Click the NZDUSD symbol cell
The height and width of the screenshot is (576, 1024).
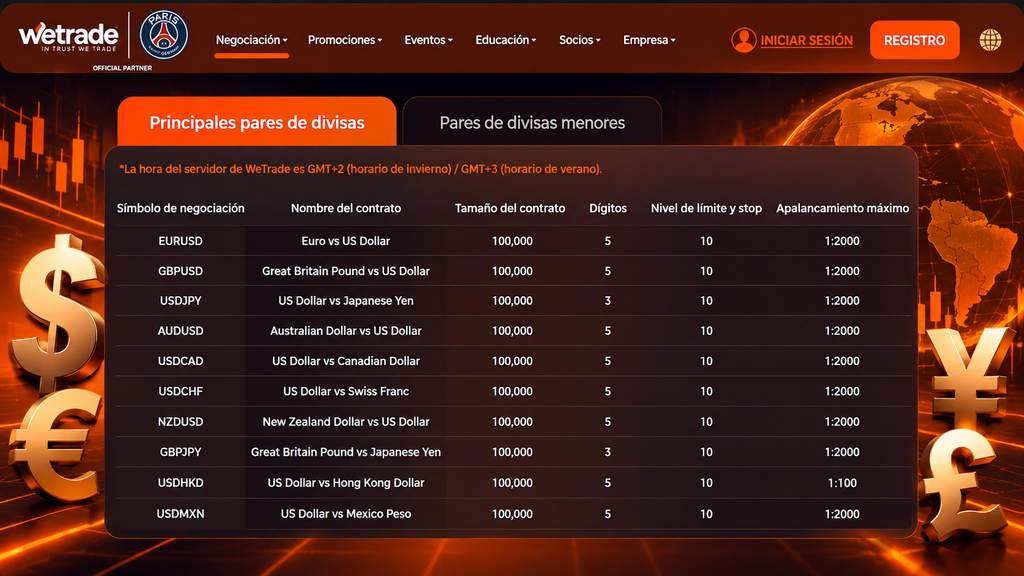(x=180, y=422)
